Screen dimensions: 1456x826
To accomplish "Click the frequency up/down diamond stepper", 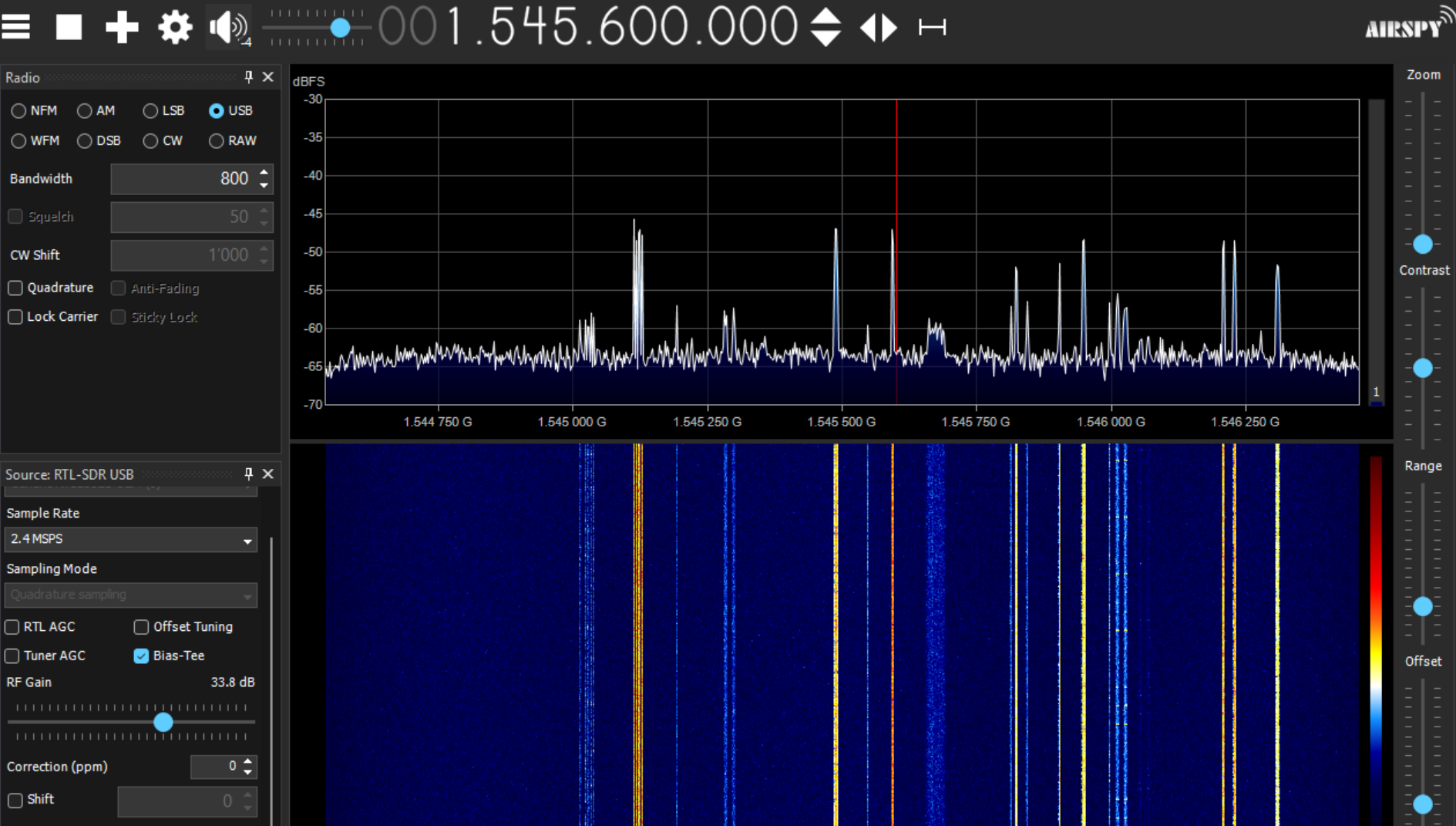I will [826, 26].
